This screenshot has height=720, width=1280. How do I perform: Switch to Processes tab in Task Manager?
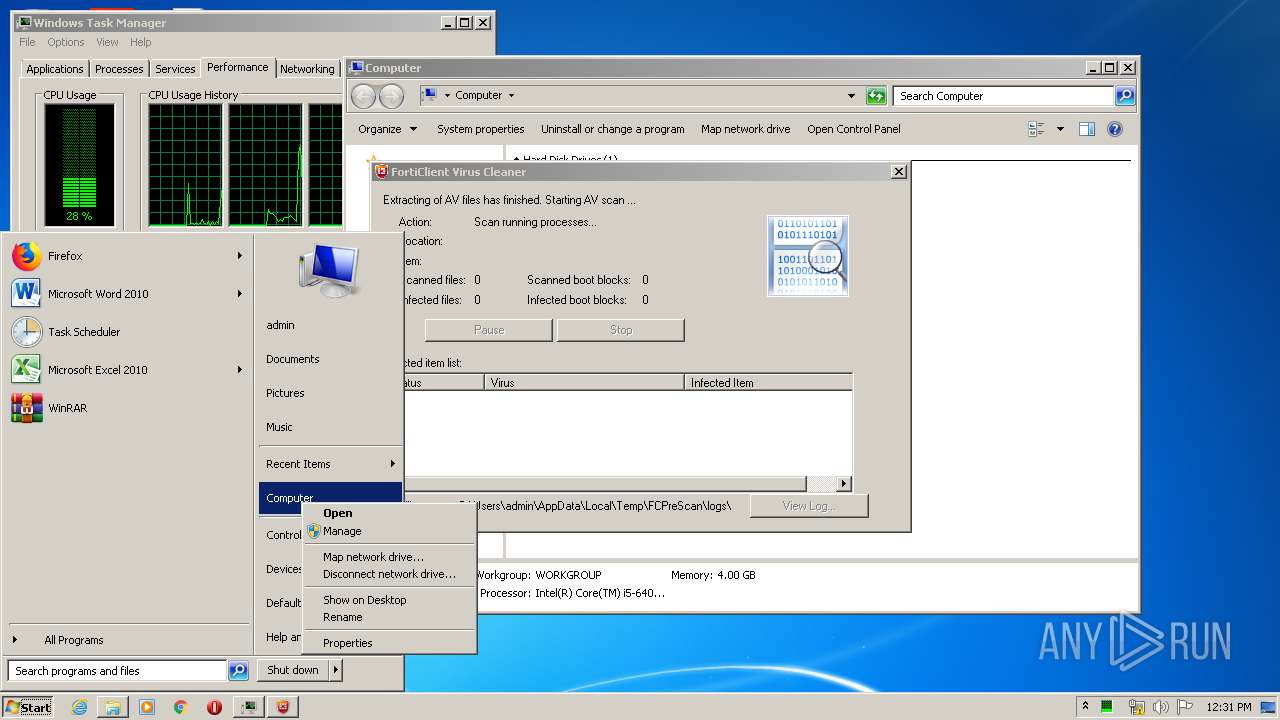click(x=119, y=69)
